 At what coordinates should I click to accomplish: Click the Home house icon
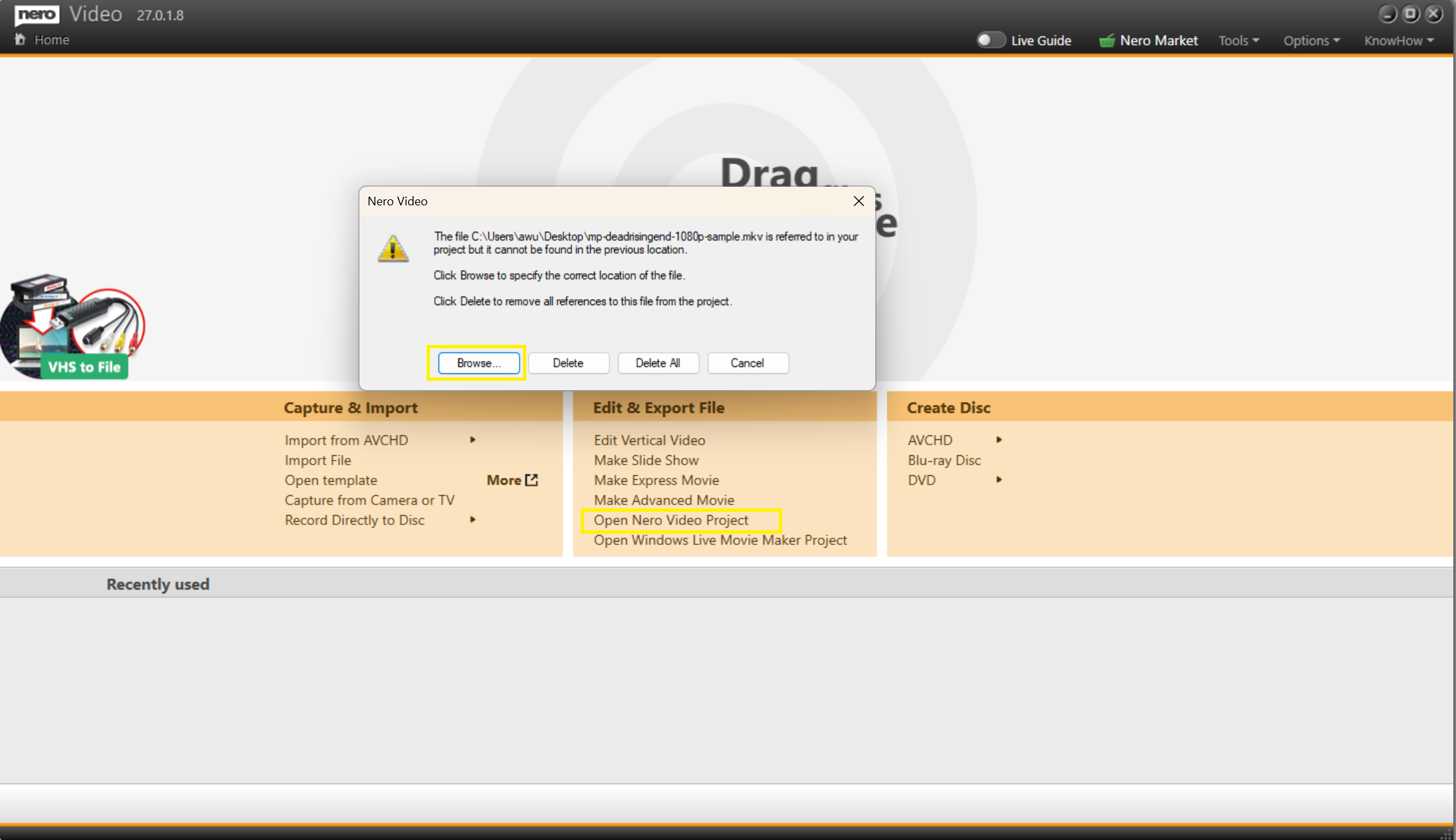(x=20, y=39)
